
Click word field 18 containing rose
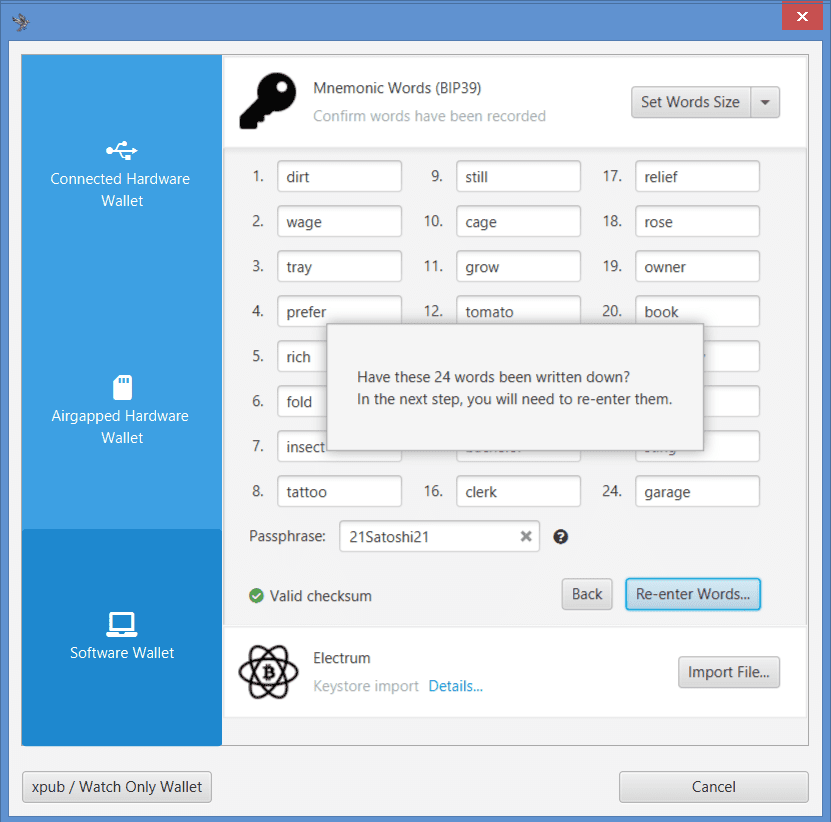tap(697, 222)
